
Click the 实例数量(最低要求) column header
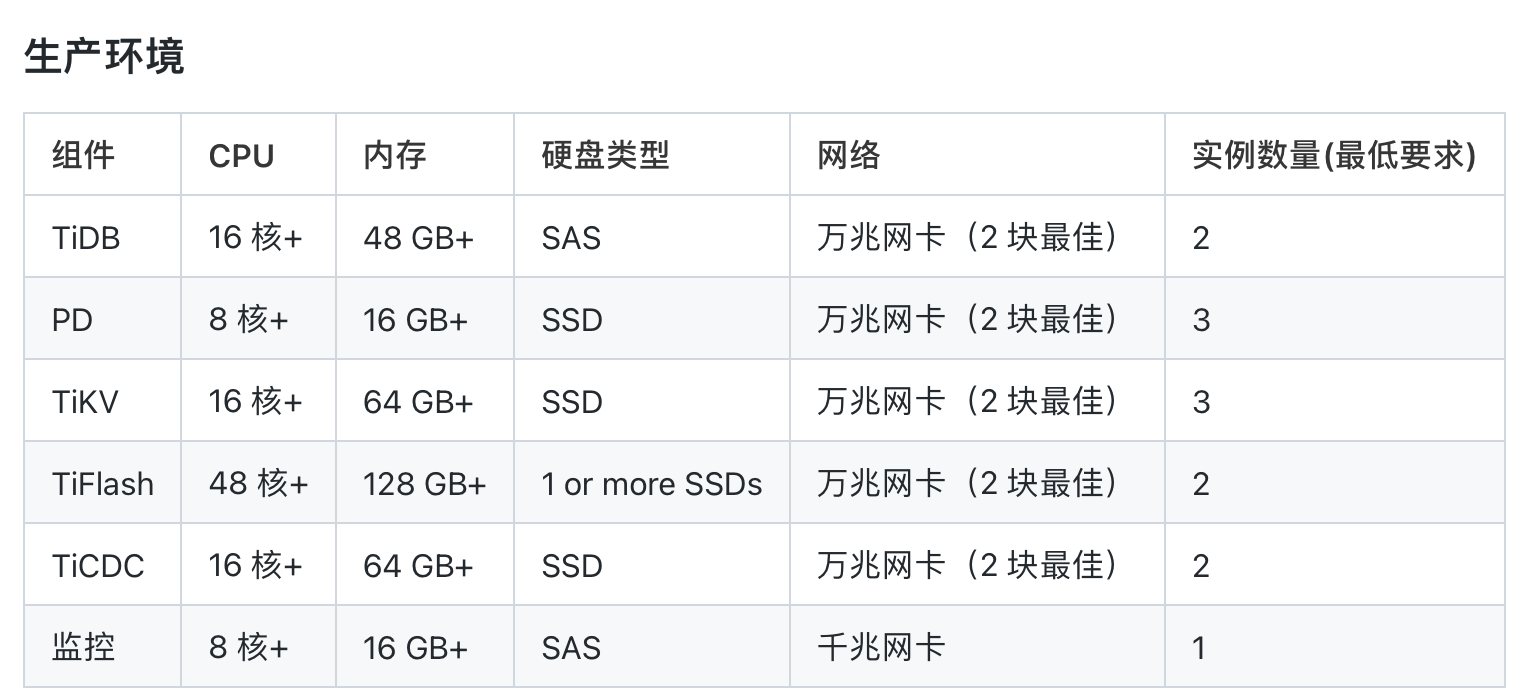1333,155
